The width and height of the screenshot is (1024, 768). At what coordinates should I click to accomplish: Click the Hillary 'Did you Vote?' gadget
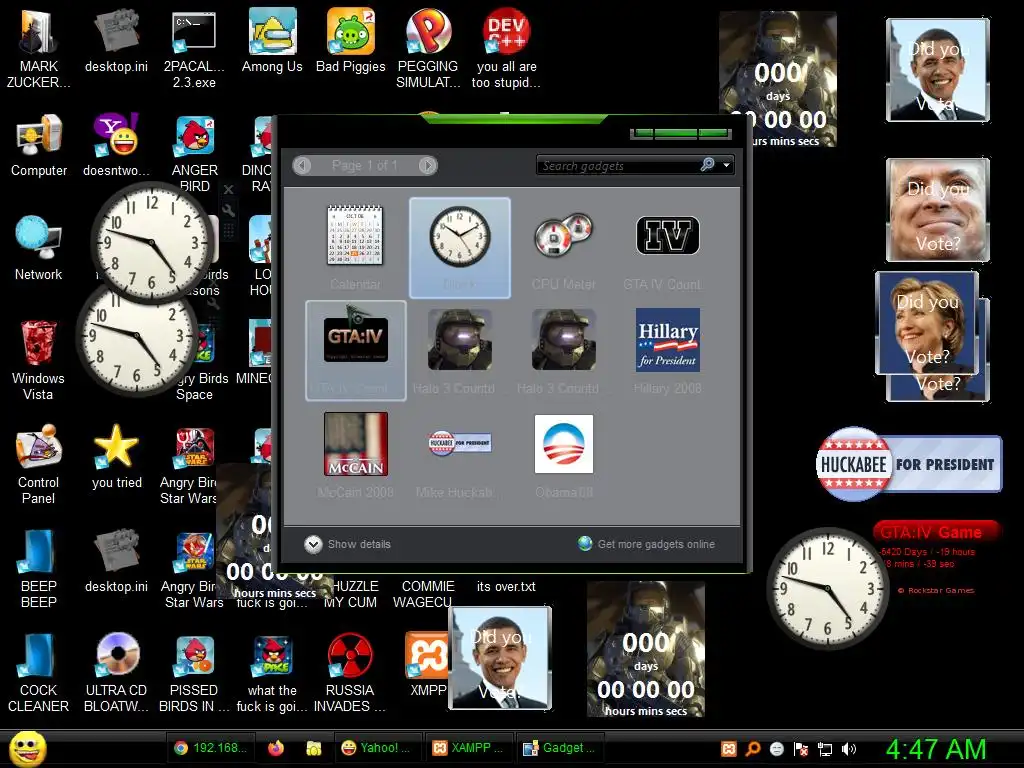click(927, 324)
